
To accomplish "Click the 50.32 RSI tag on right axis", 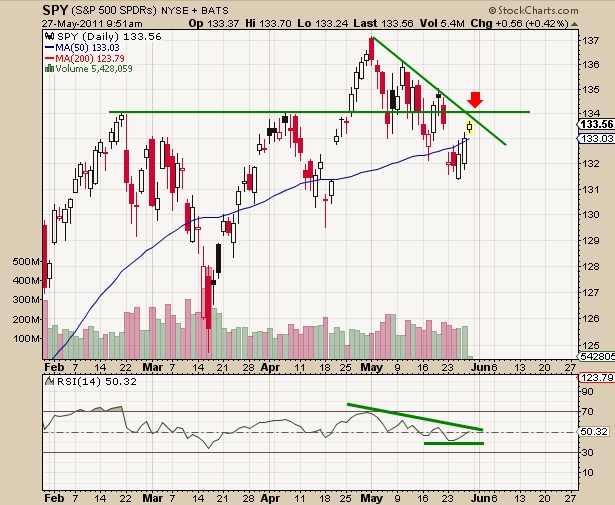I will pyautogui.click(x=594, y=432).
